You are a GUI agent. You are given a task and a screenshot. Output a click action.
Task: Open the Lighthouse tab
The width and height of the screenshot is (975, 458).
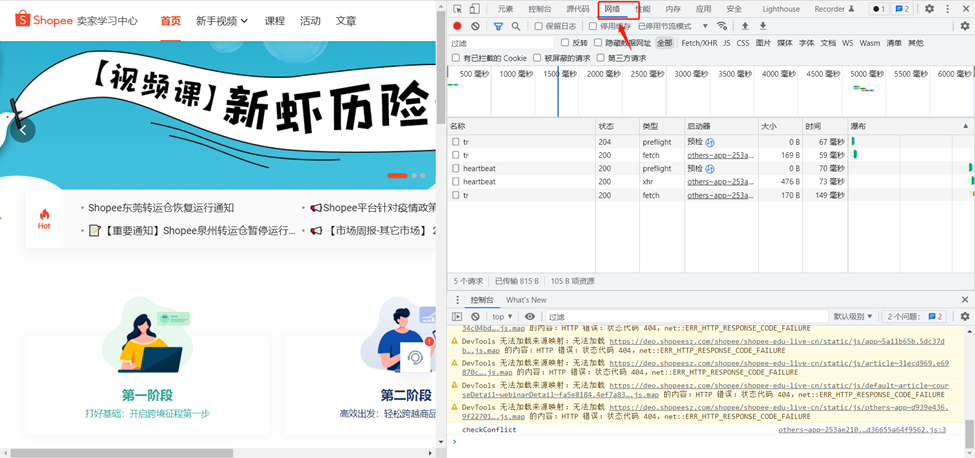[781, 9]
